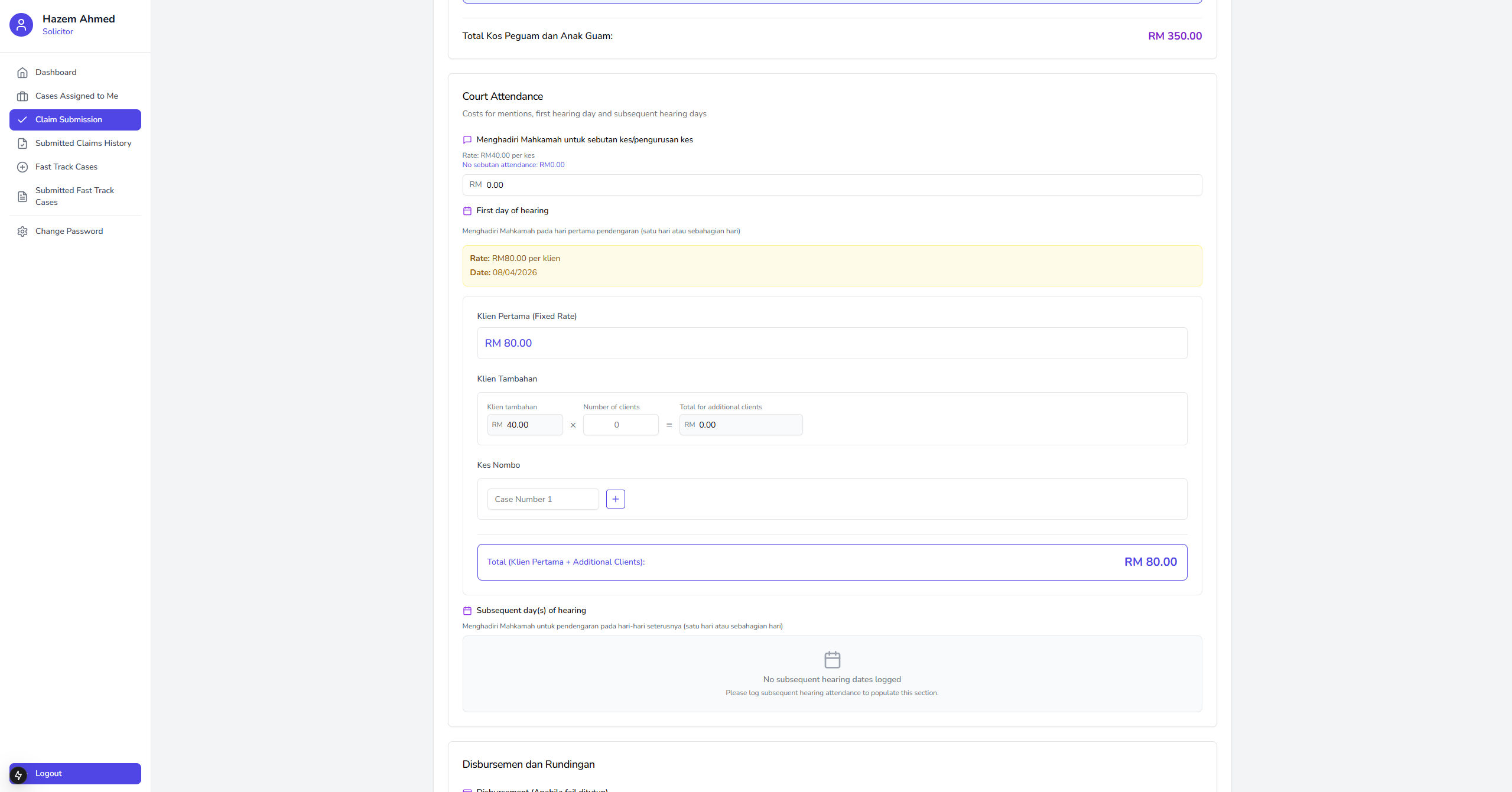Select Change Password link
The image size is (1512, 792).
click(x=69, y=232)
